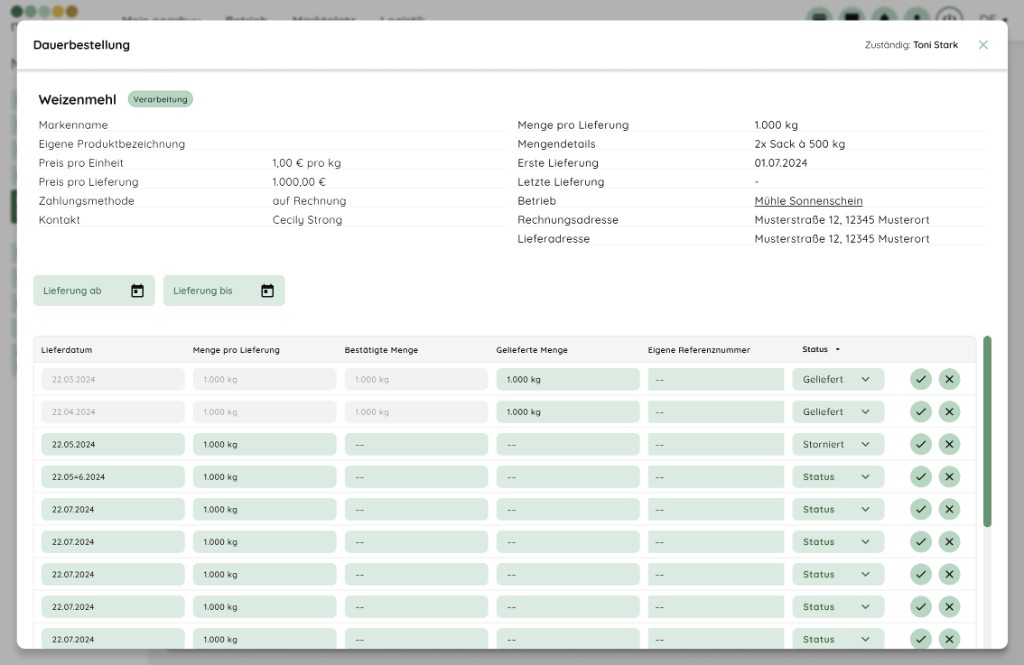This screenshot has width=1024, height=665.
Task: Edit Eigene Referenznummer for 22.05=6.2024
Action: [x=716, y=477]
